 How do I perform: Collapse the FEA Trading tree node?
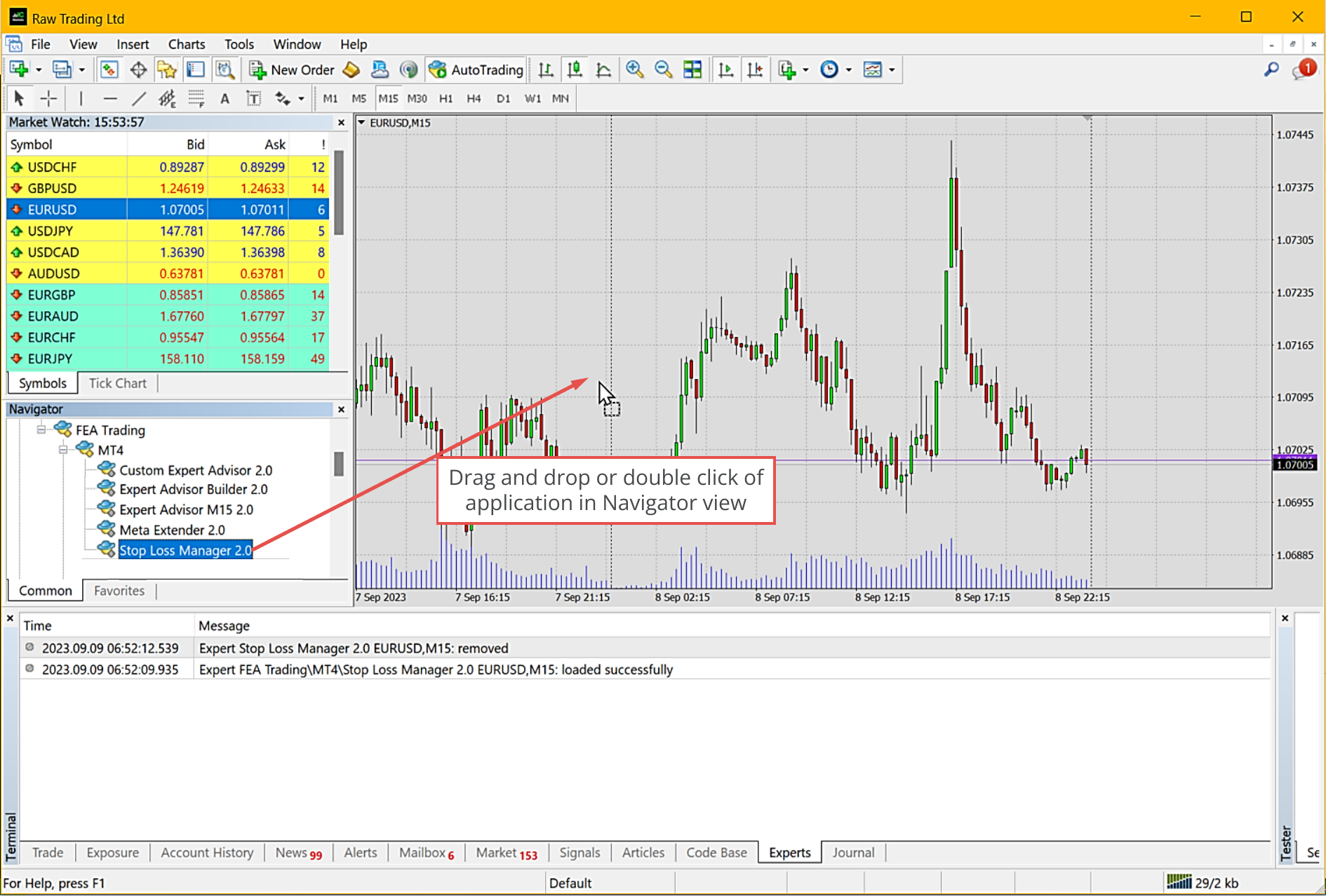pos(41,429)
